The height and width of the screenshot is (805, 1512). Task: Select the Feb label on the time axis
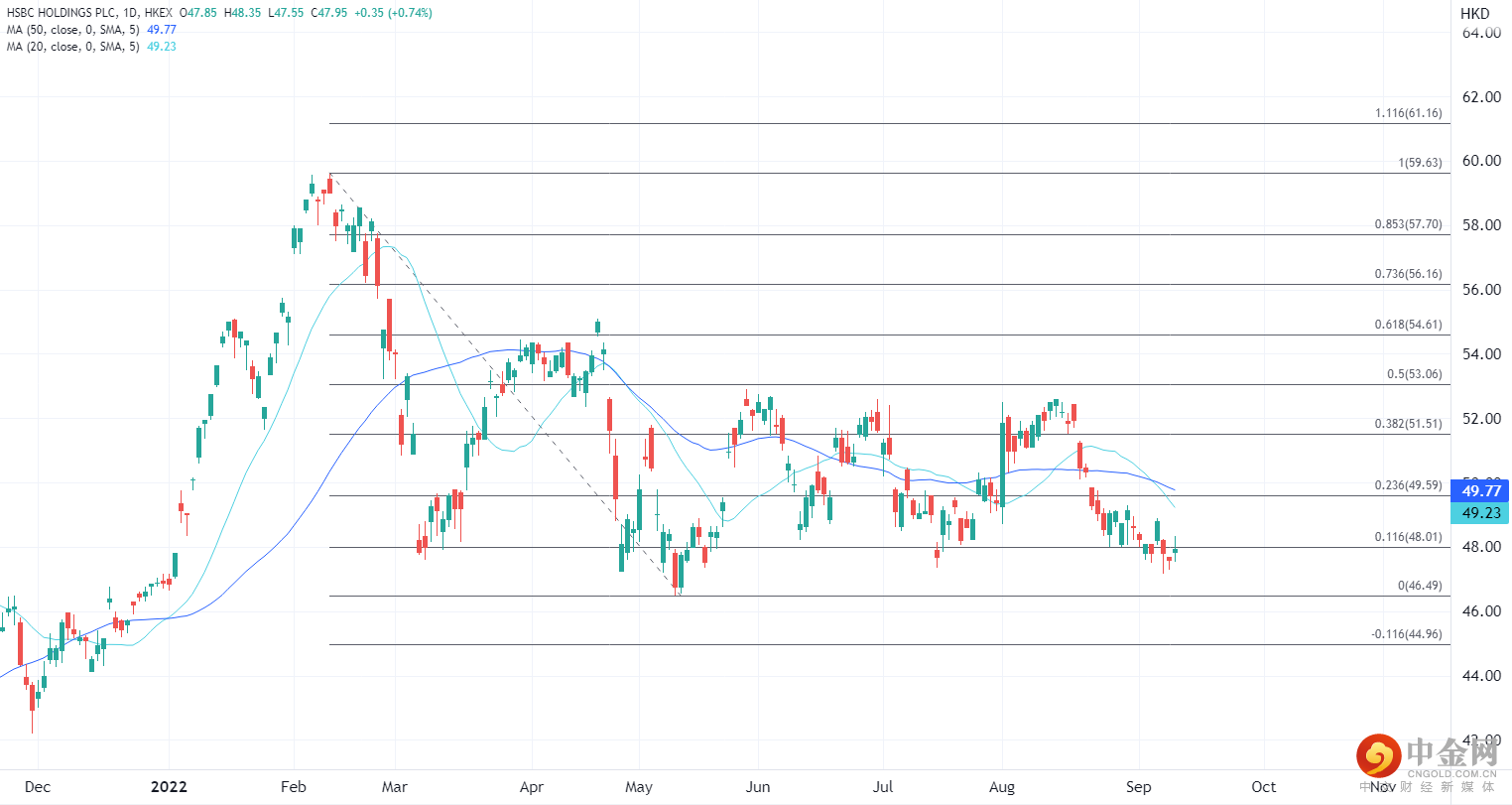tap(294, 787)
